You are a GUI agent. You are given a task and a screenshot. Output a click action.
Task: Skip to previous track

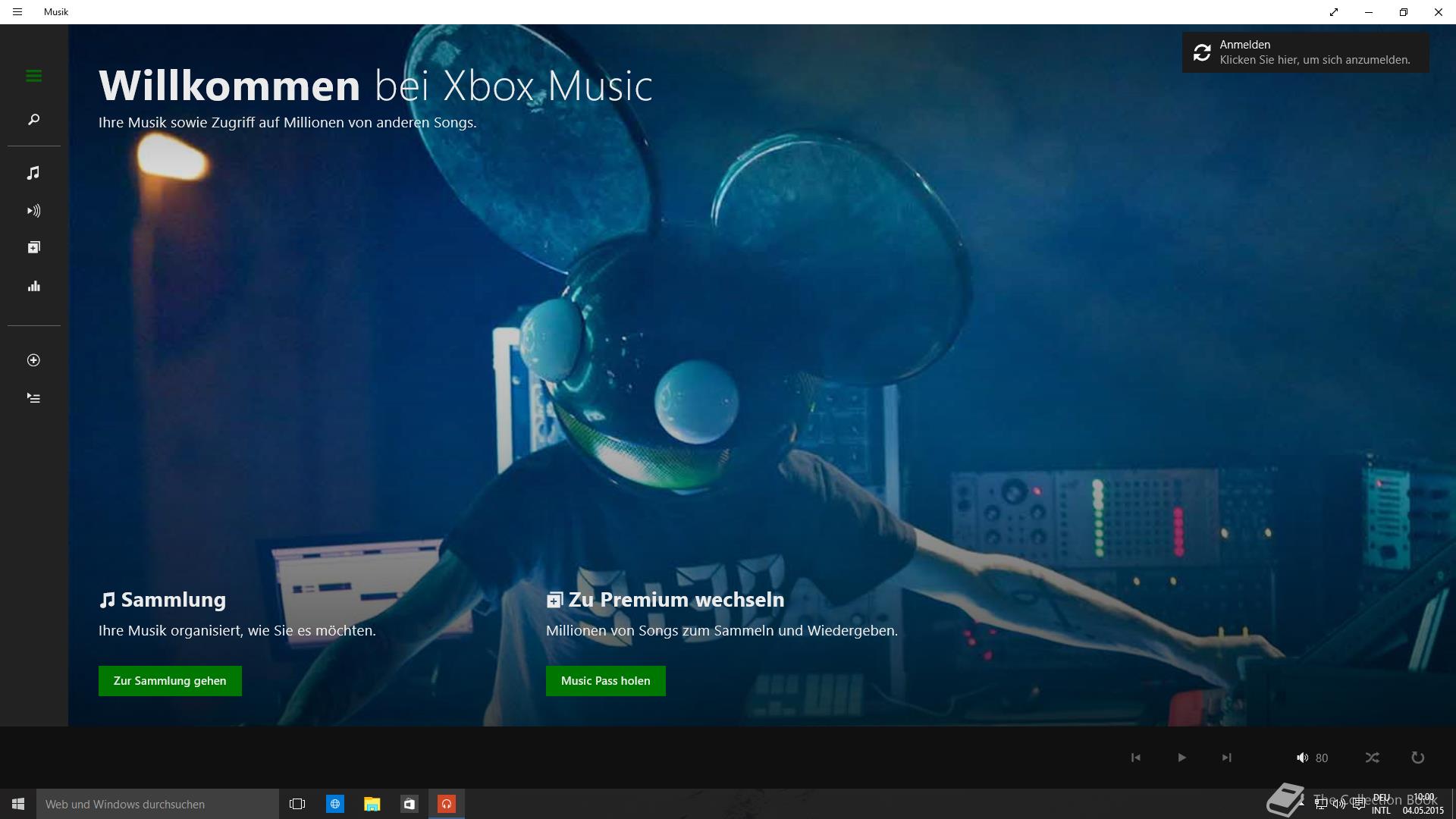click(x=1136, y=758)
